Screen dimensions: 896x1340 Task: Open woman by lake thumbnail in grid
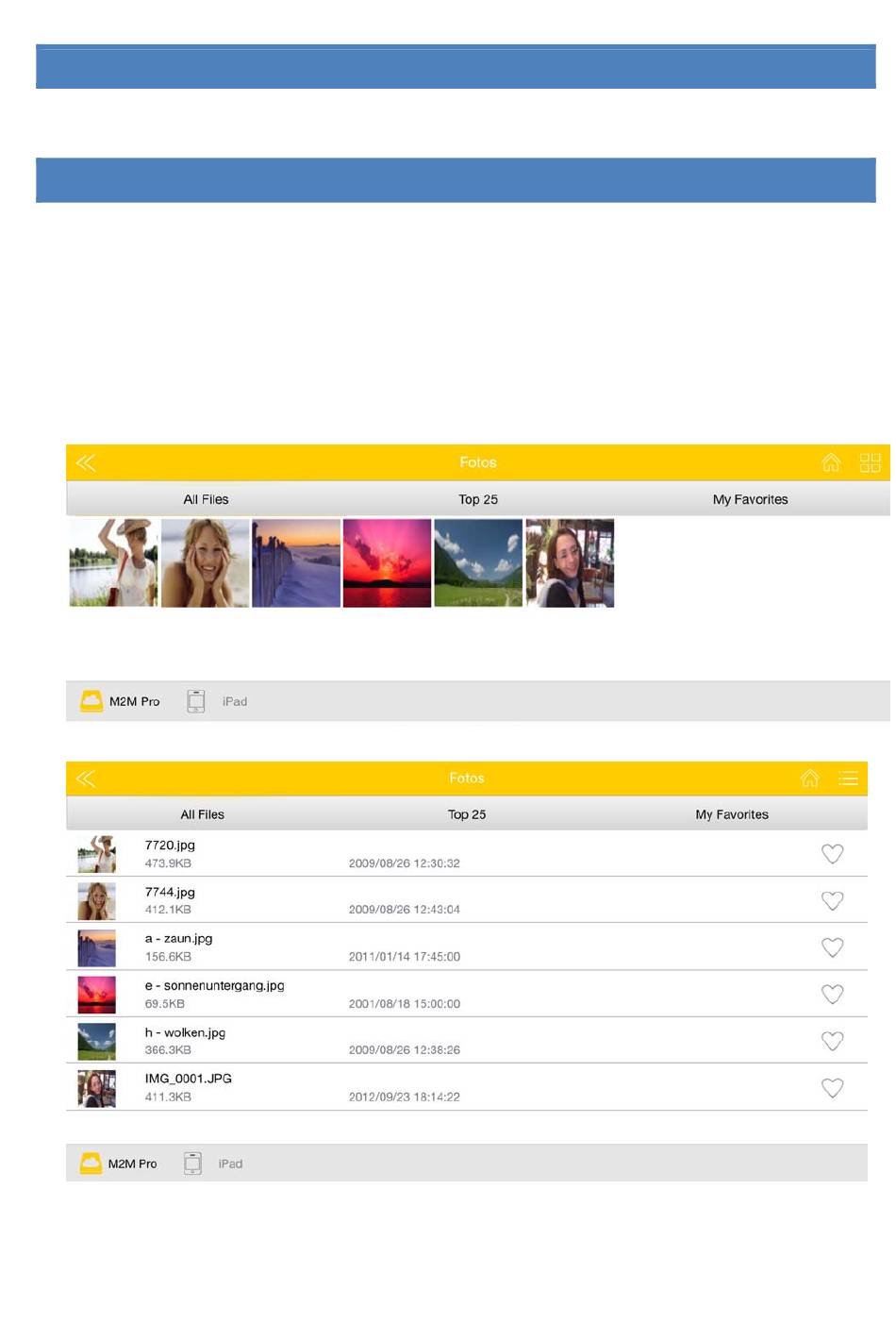point(113,562)
